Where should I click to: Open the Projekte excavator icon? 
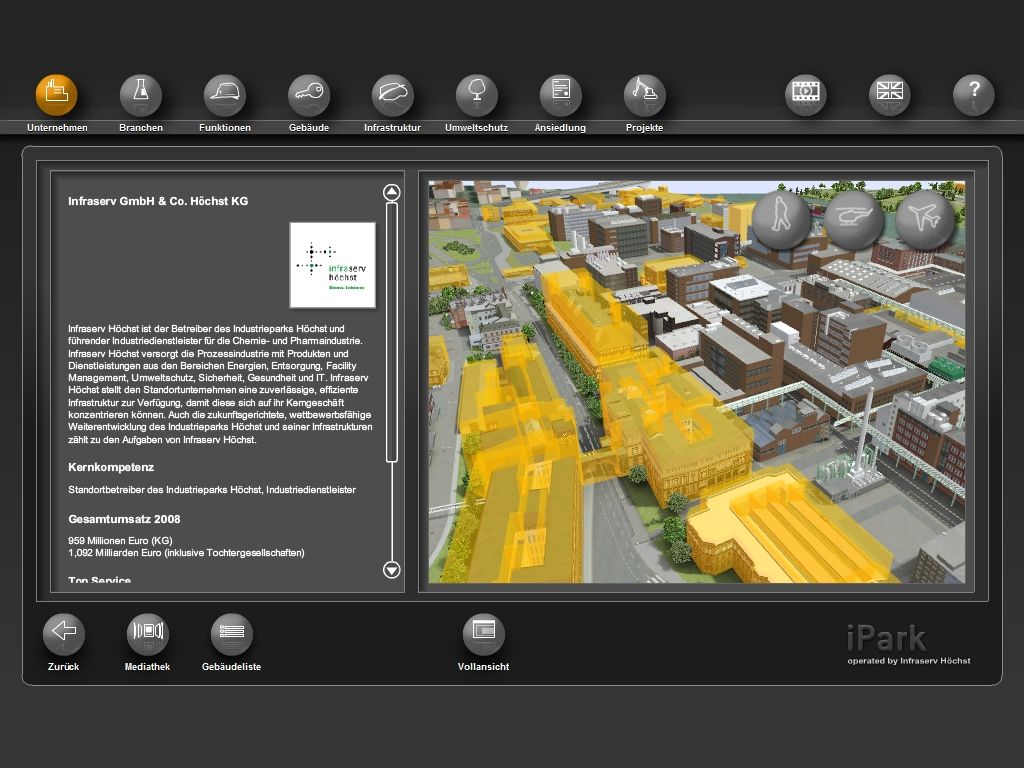645,95
